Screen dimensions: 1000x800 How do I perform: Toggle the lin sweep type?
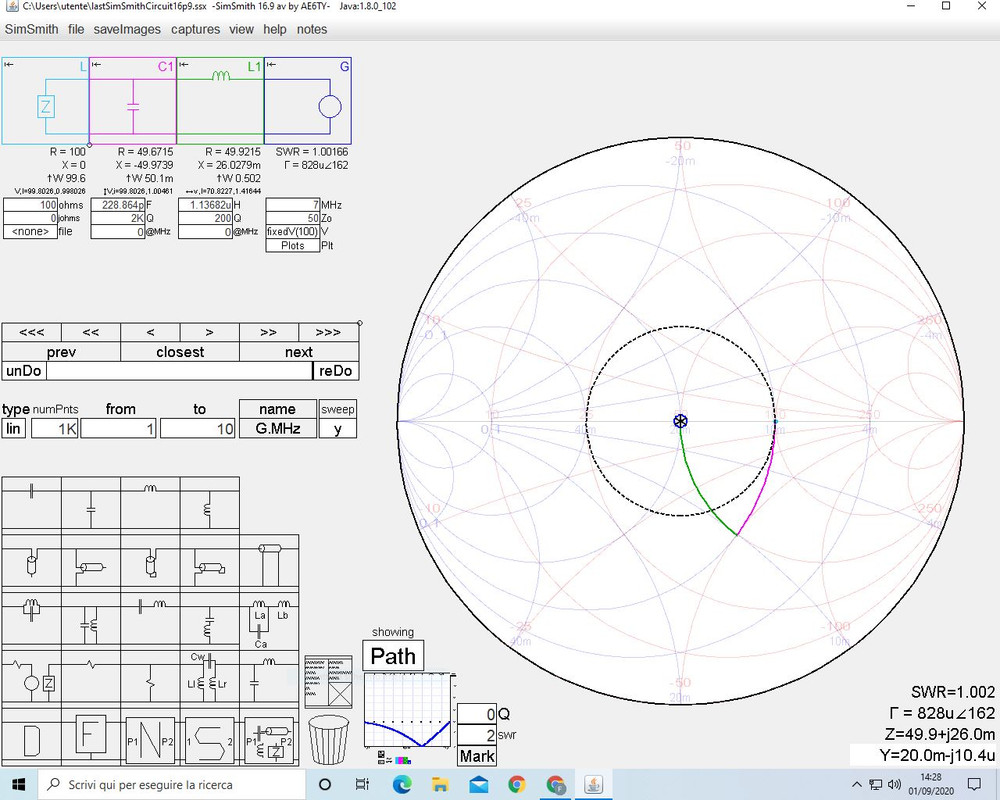click(x=13, y=429)
